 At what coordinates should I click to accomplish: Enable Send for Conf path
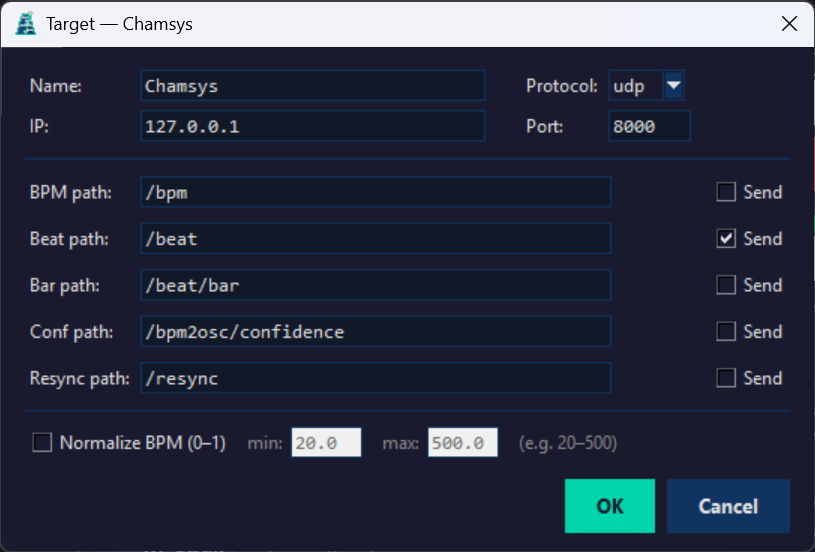click(726, 331)
